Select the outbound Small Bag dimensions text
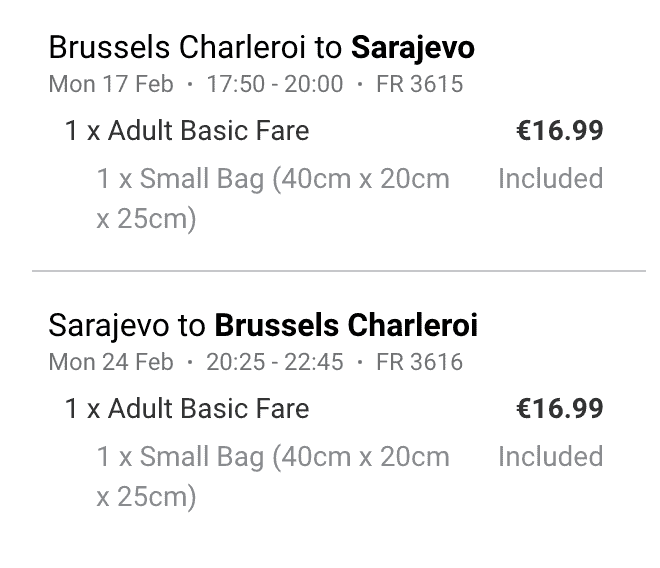The width and height of the screenshot is (660, 568). click(273, 198)
